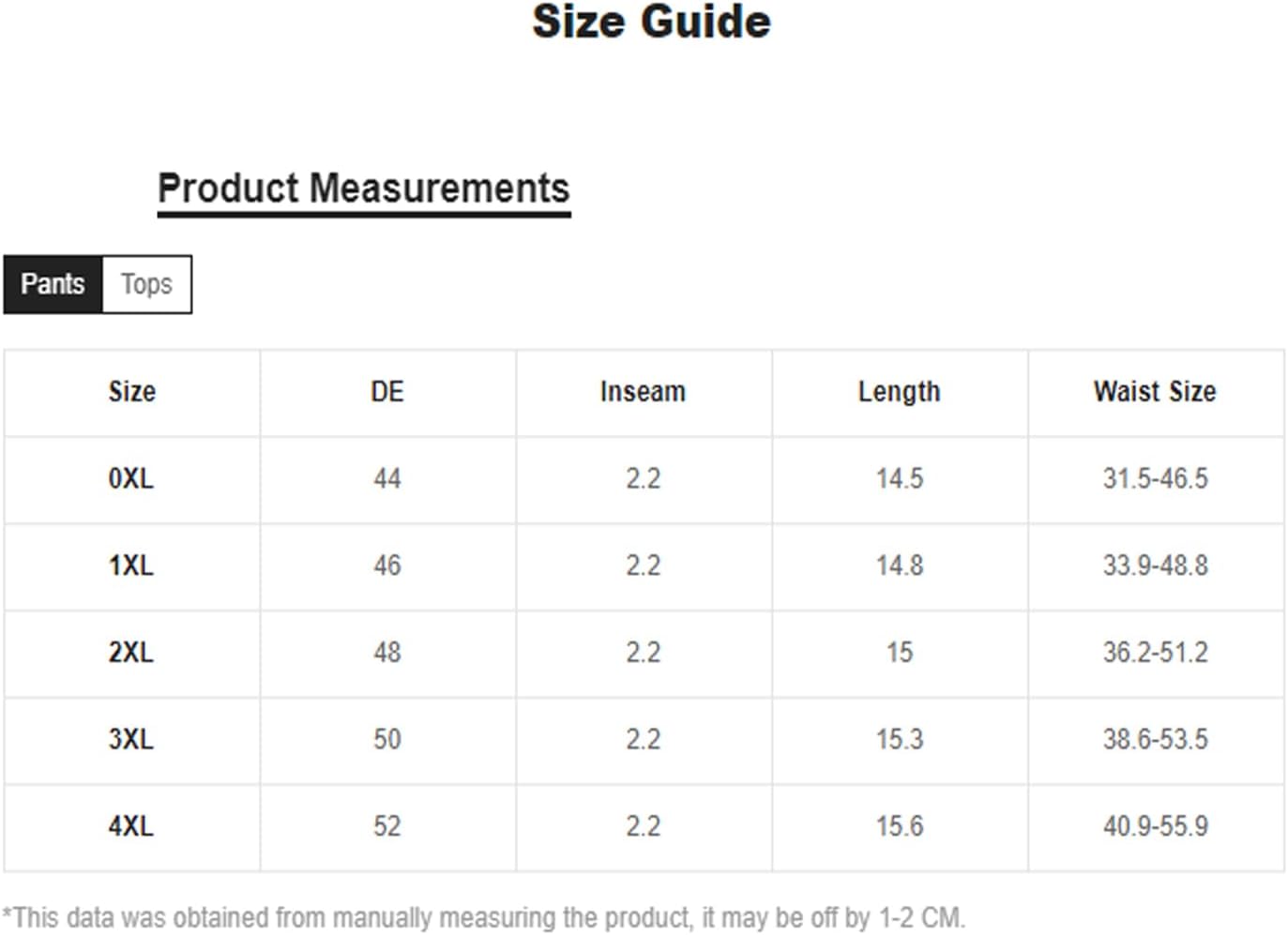Select the Pants tab

click(x=53, y=284)
